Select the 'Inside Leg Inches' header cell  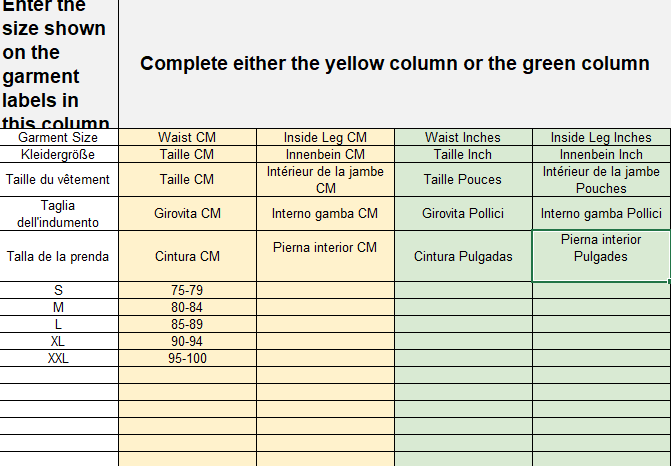tap(601, 137)
